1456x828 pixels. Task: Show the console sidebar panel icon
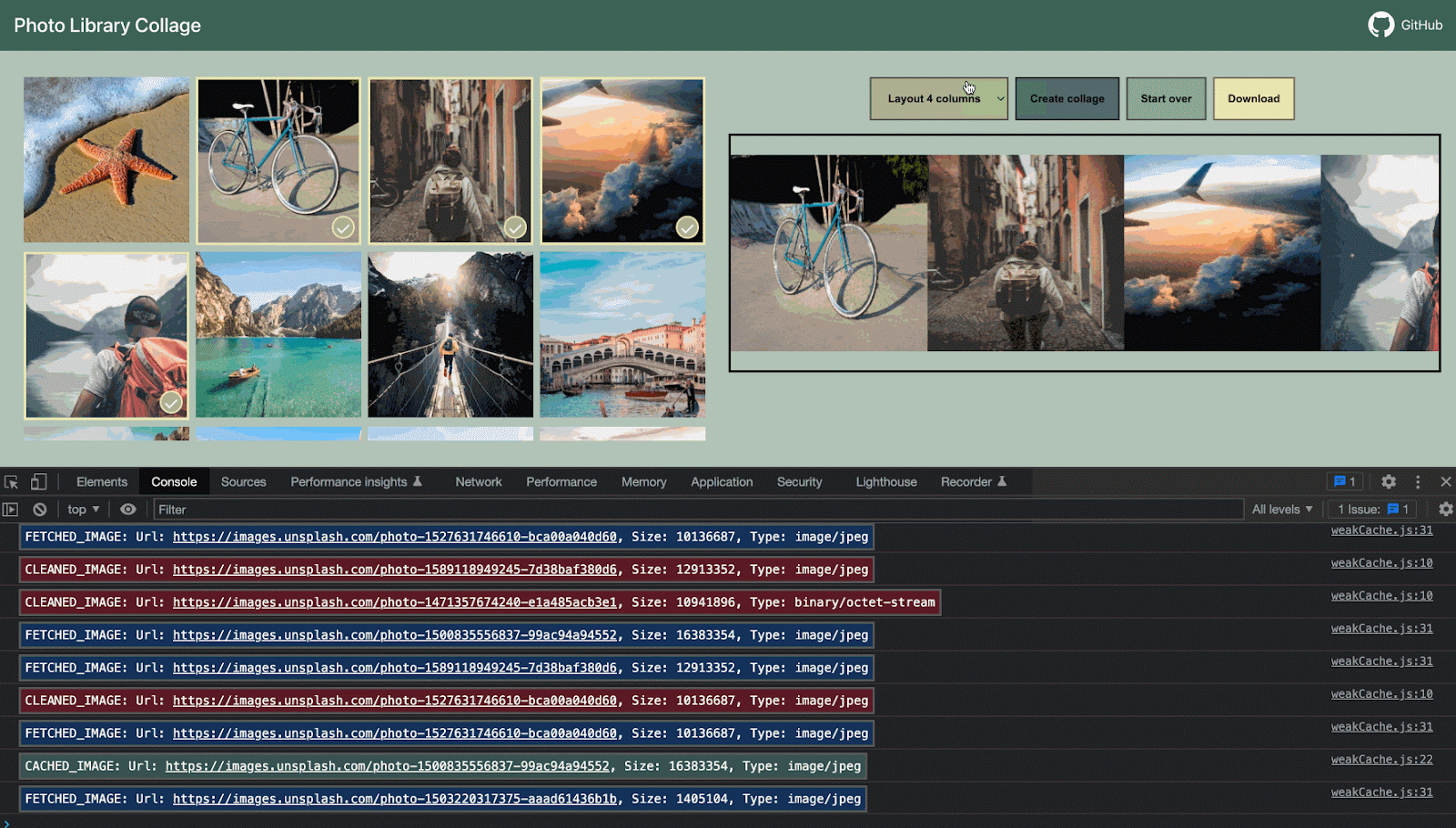pos(11,510)
